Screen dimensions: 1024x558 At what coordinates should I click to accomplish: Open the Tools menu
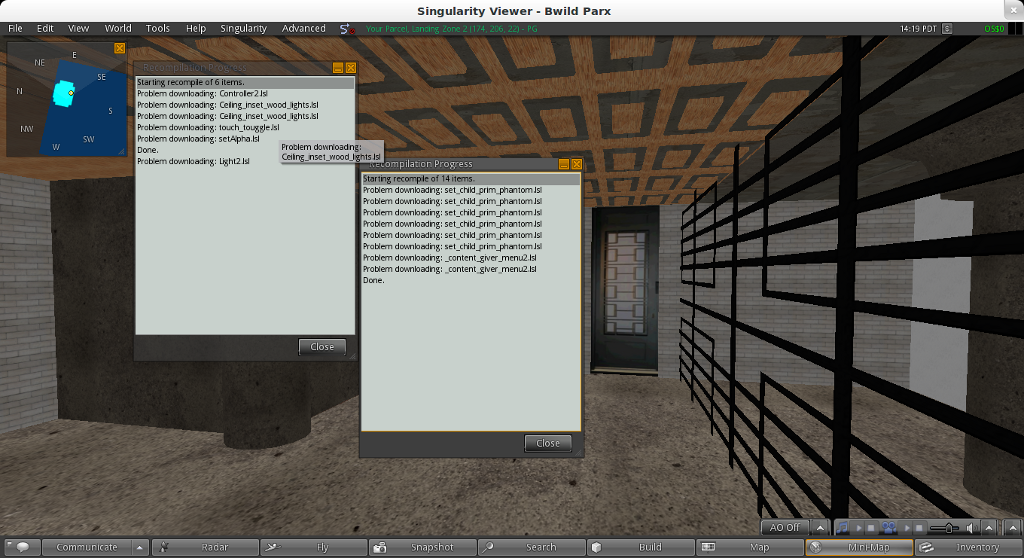157,28
